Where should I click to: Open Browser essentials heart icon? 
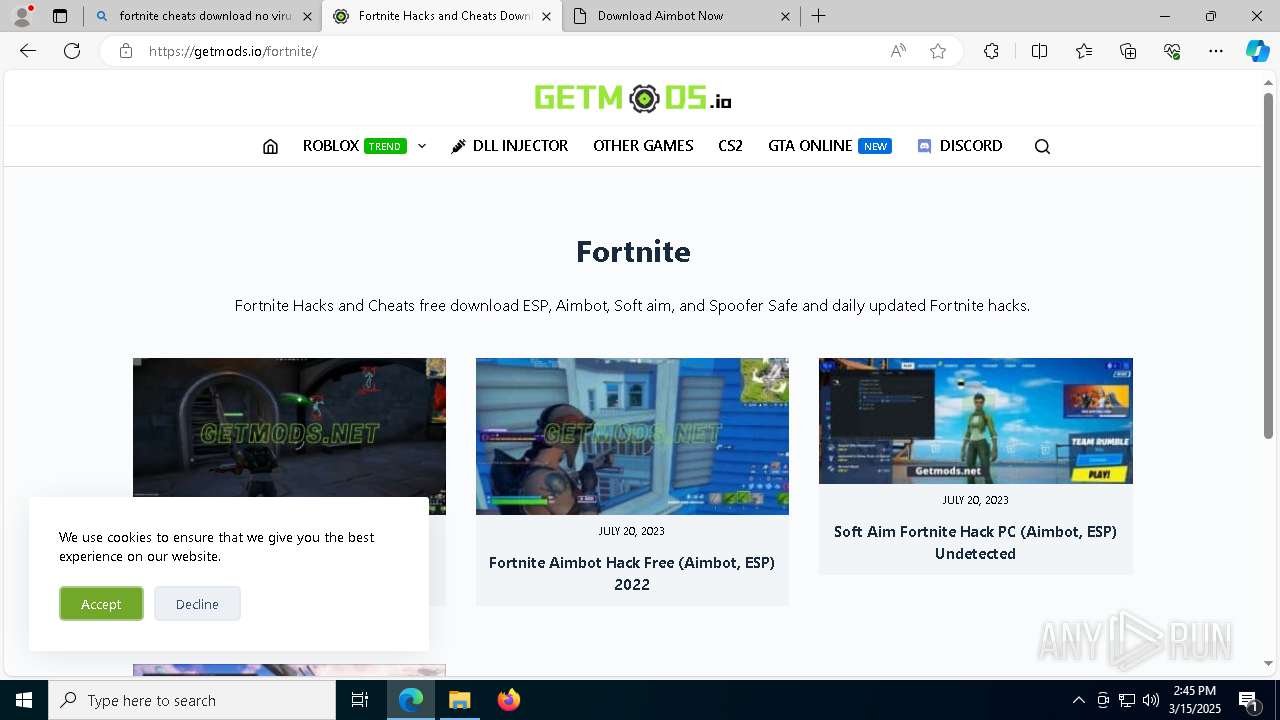pyautogui.click(x=1172, y=51)
